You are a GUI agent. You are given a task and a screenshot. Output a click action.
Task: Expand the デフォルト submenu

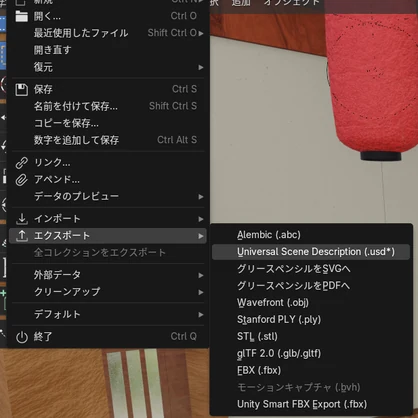(x=108, y=314)
